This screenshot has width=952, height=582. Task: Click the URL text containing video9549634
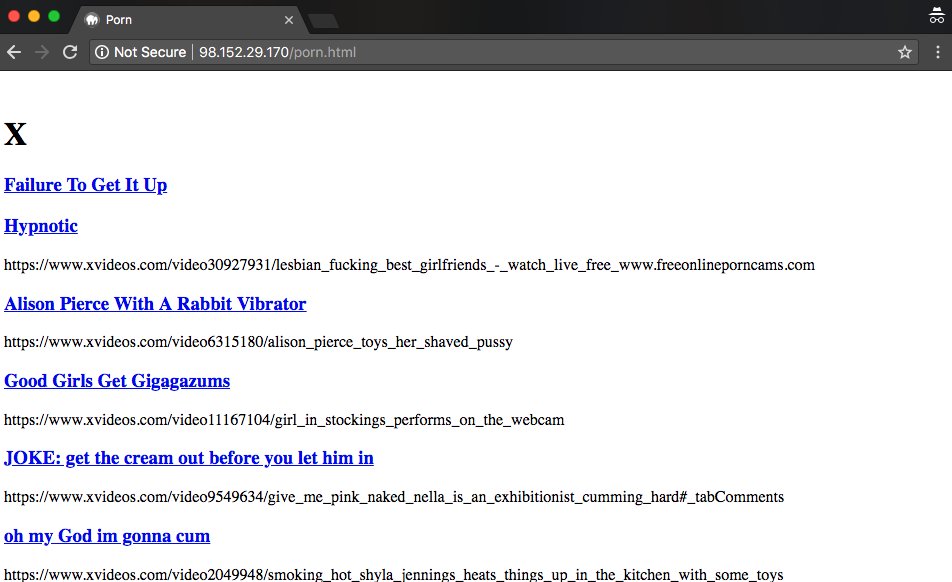pyautogui.click(x=394, y=497)
